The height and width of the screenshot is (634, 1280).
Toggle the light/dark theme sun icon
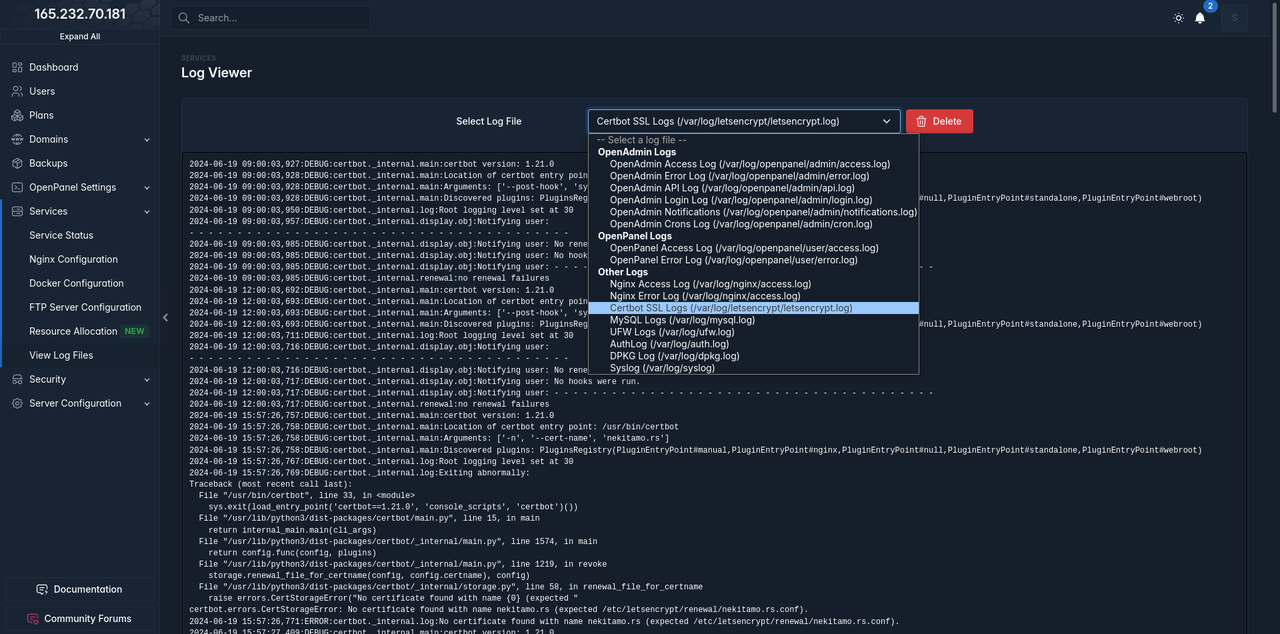click(1178, 18)
